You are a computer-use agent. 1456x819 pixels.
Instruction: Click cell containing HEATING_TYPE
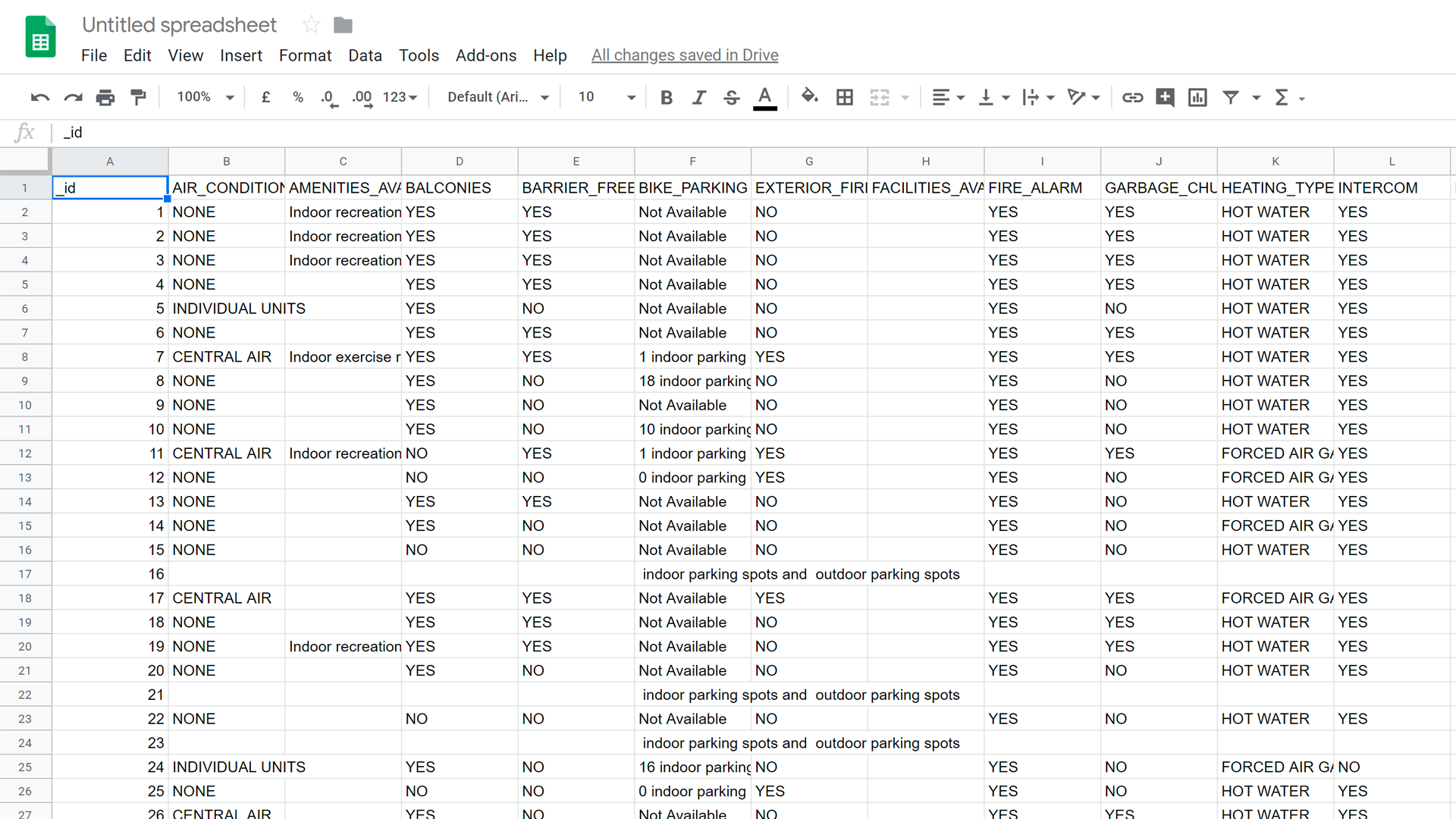(1276, 188)
